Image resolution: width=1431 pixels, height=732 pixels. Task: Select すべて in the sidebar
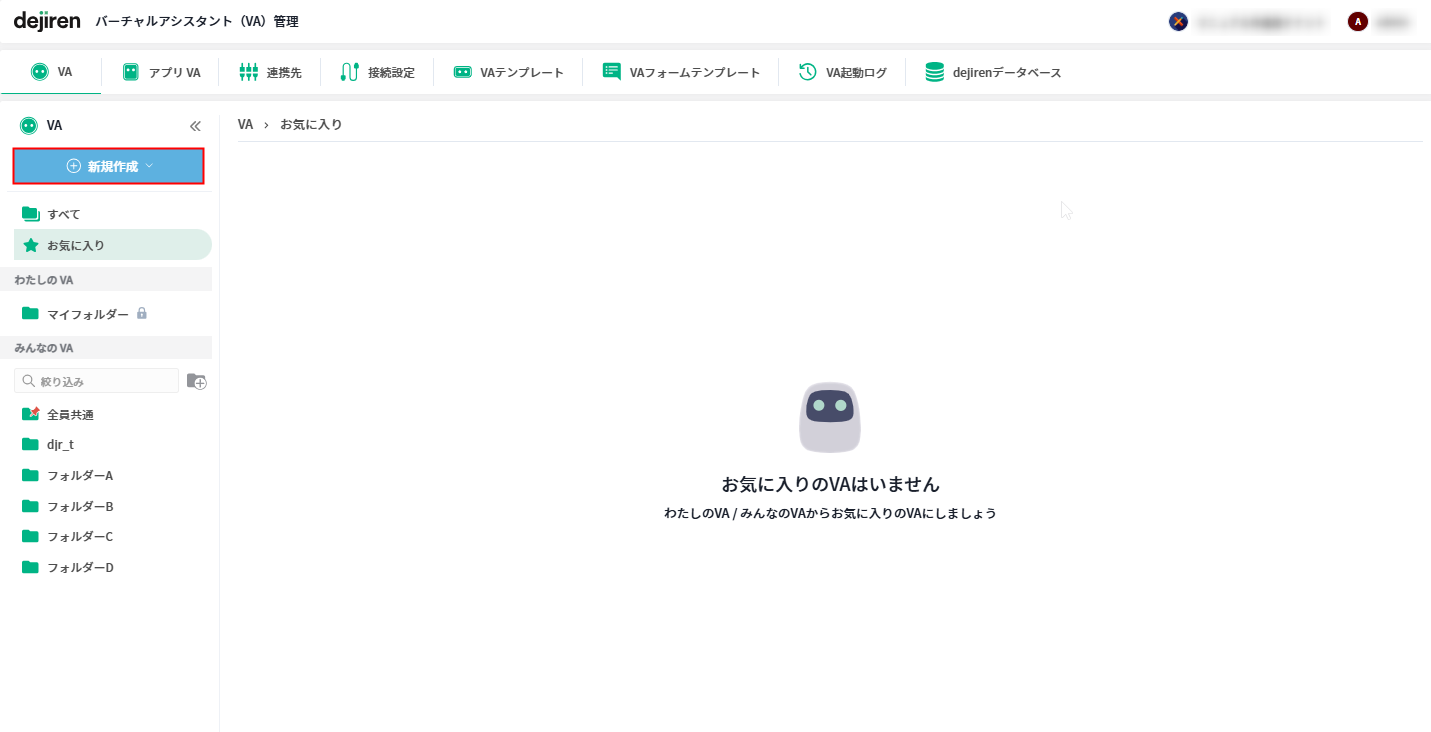pos(63,214)
